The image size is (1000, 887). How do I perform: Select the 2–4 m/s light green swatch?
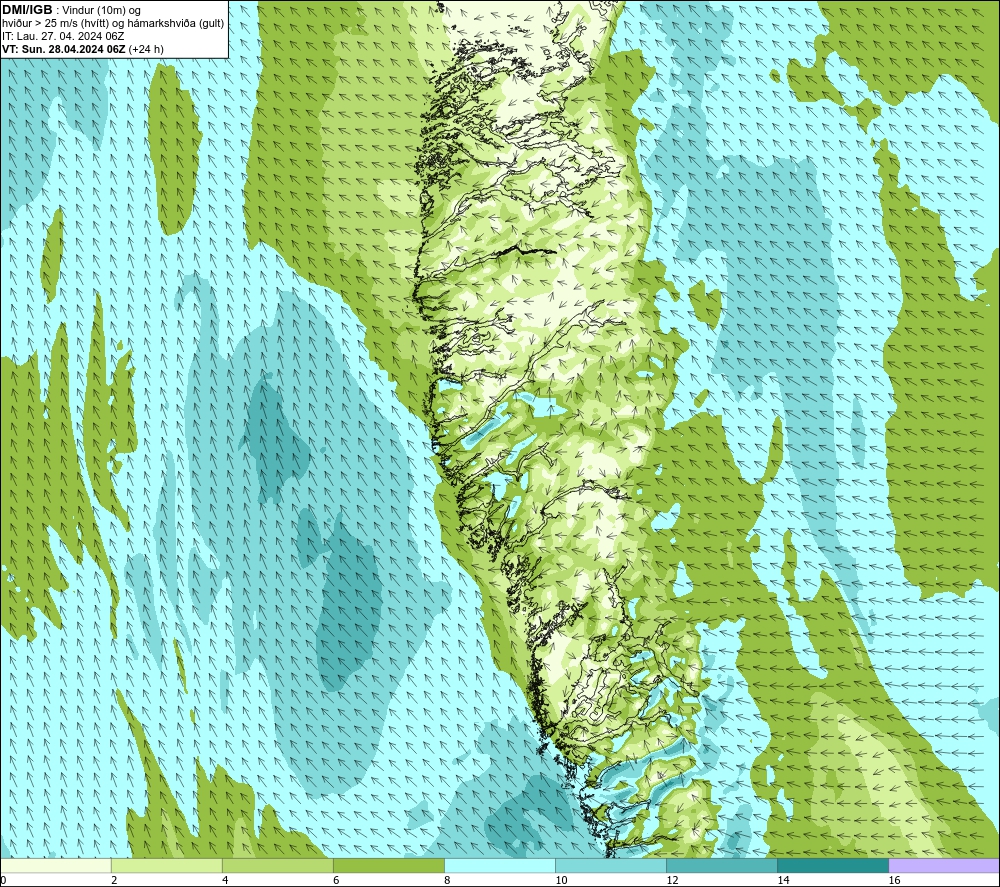[x=167, y=865]
